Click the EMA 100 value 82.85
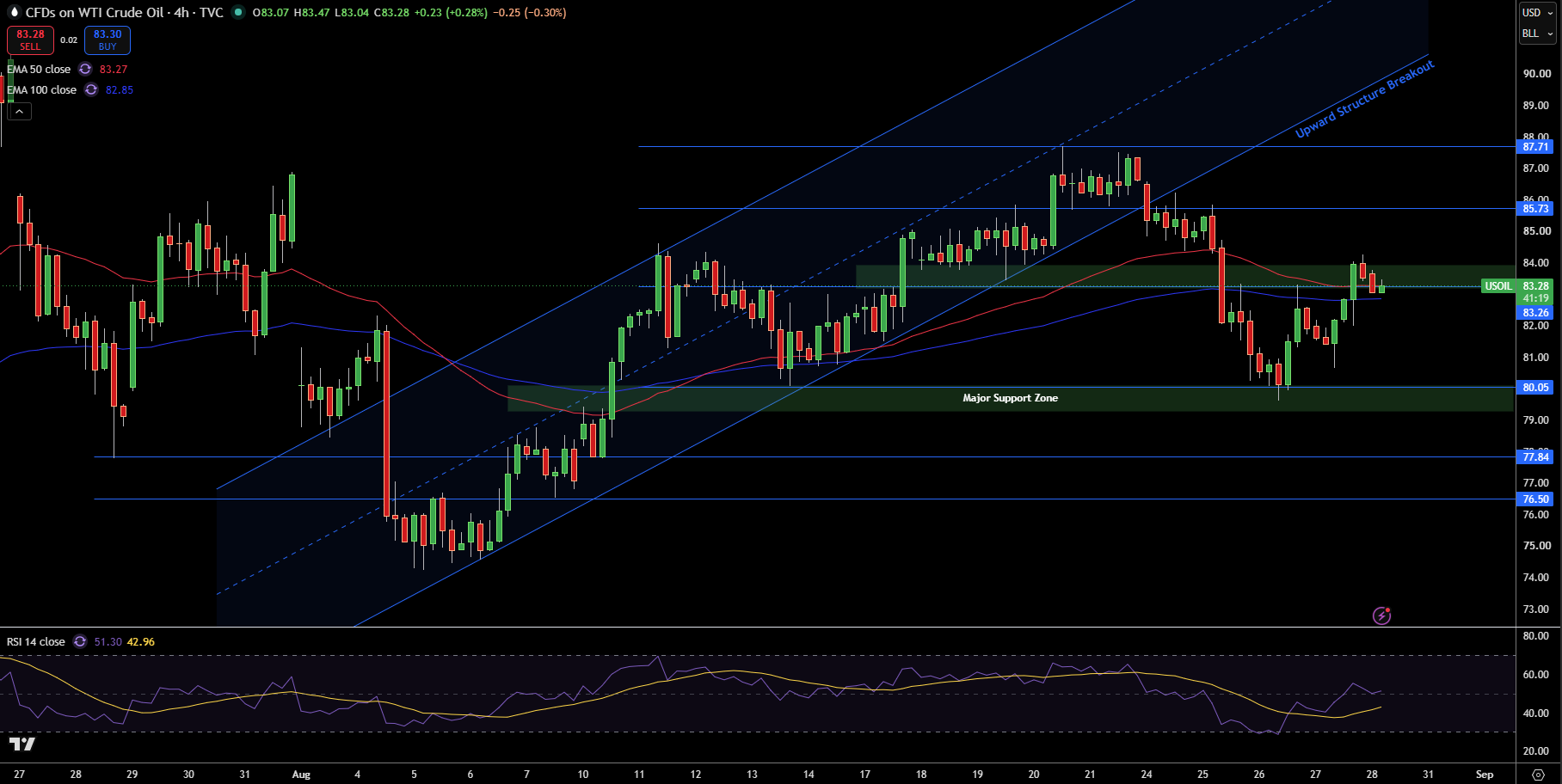This screenshot has height=784, width=1562. (120, 89)
